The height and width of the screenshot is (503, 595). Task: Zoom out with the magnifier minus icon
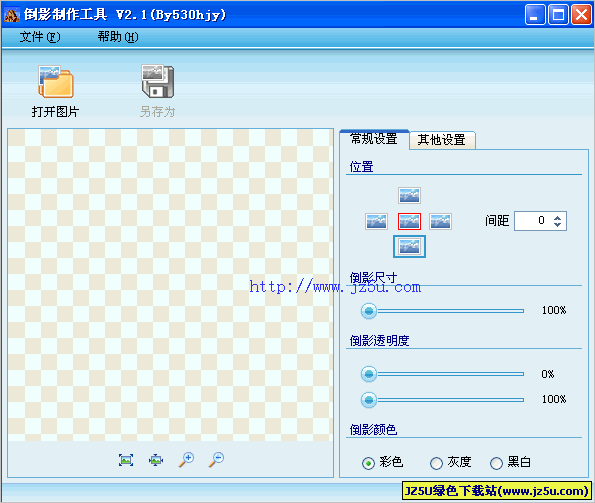coord(216,459)
